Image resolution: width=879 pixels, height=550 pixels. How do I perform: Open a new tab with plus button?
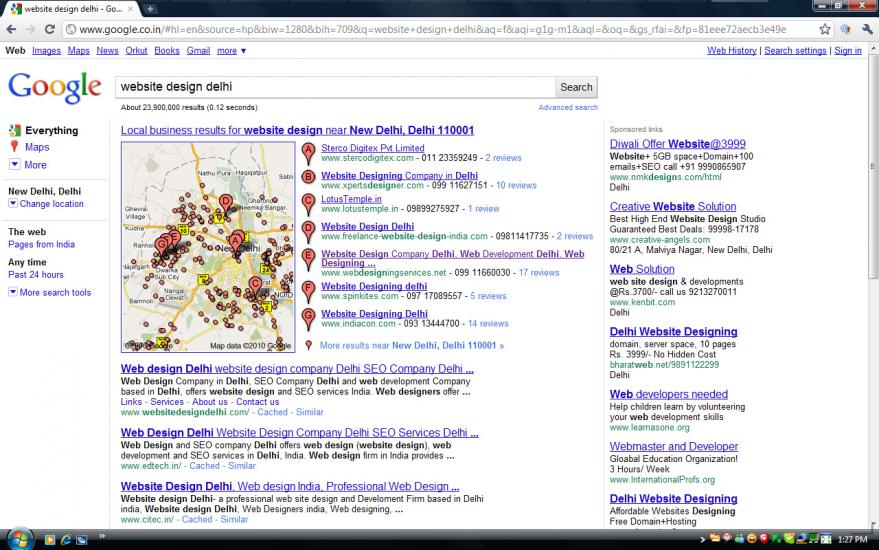pos(150,8)
